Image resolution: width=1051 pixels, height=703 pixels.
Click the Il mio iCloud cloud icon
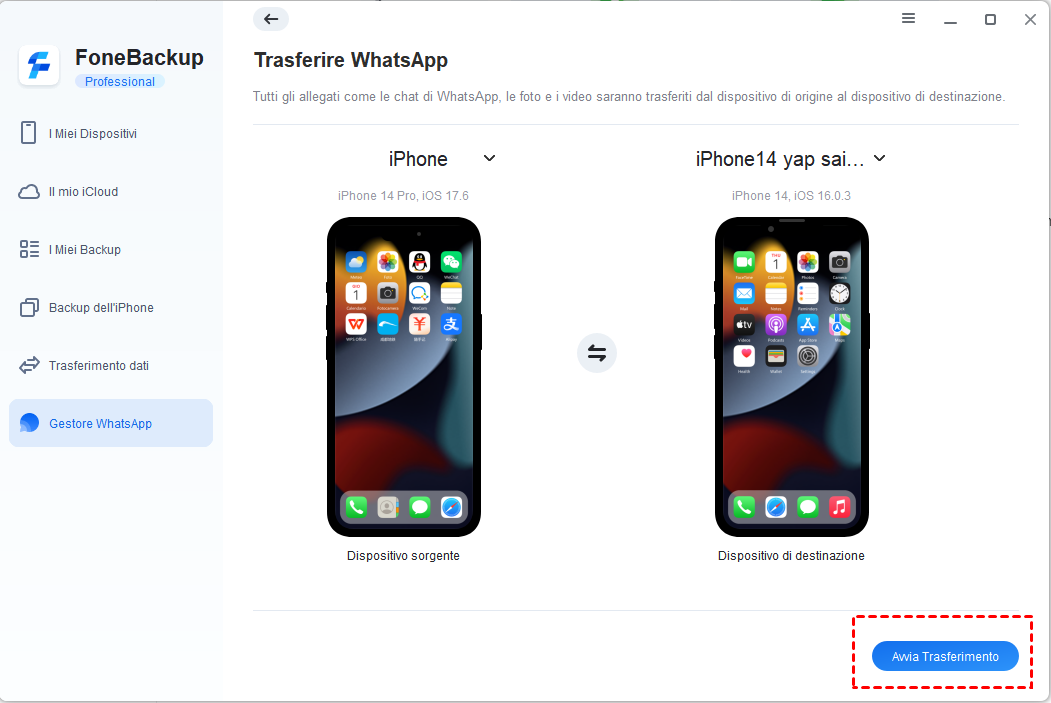[x=29, y=192]
